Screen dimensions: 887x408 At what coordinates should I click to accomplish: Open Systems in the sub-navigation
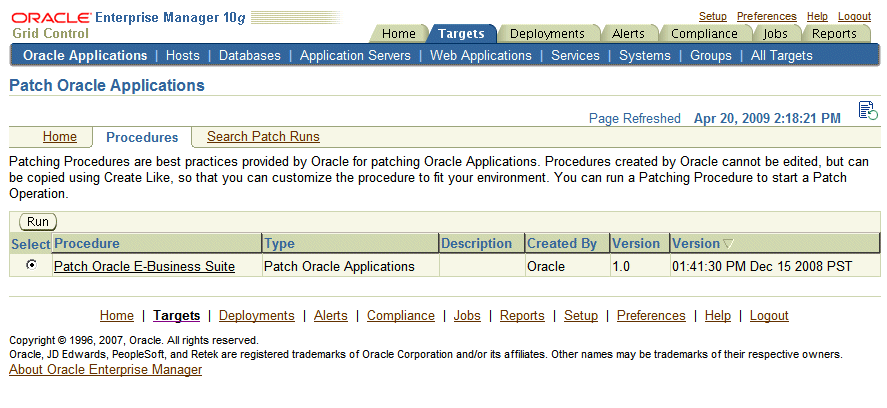[645, 55]
